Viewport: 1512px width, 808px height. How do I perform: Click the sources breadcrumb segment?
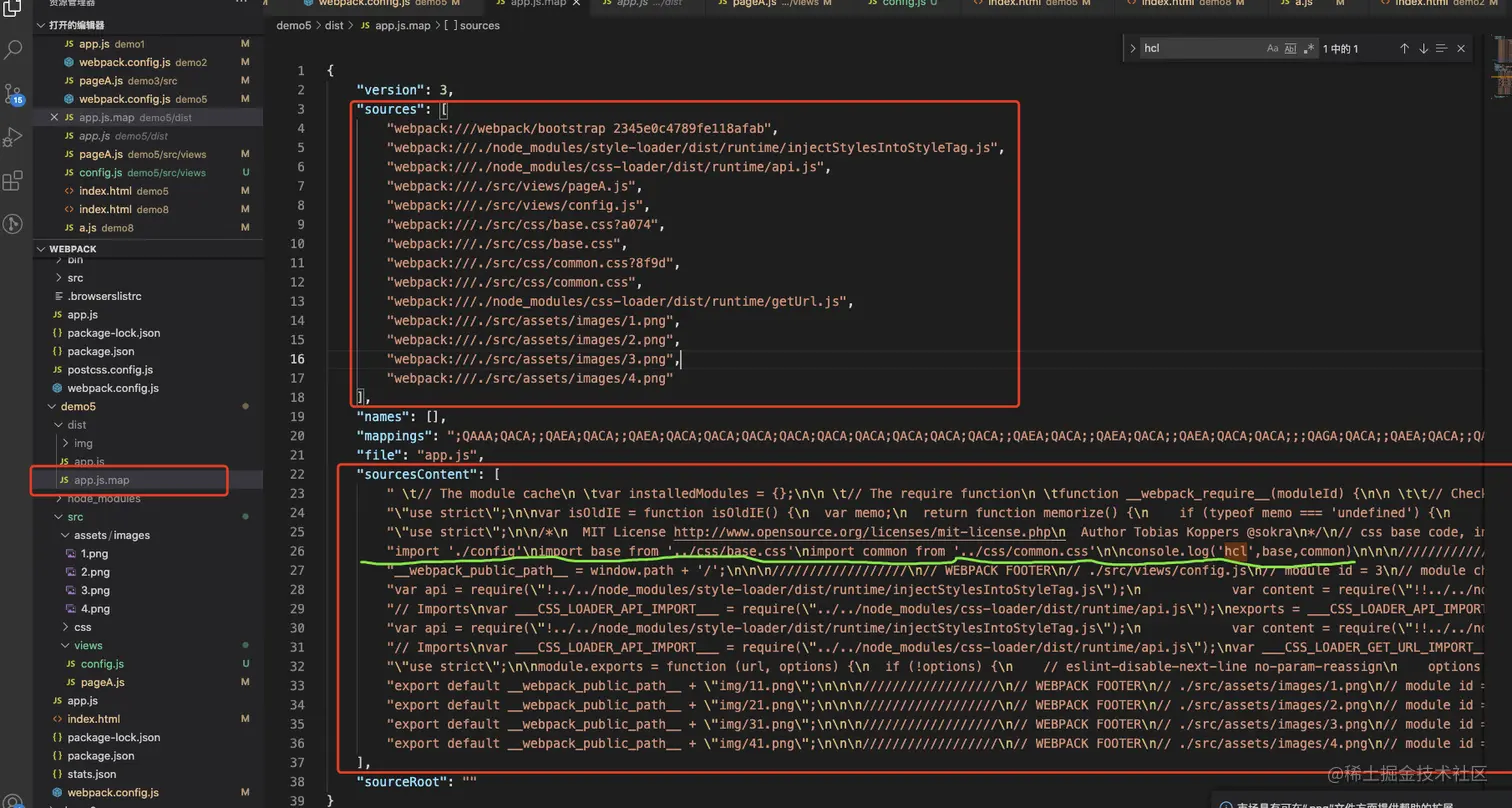(472, 25)
